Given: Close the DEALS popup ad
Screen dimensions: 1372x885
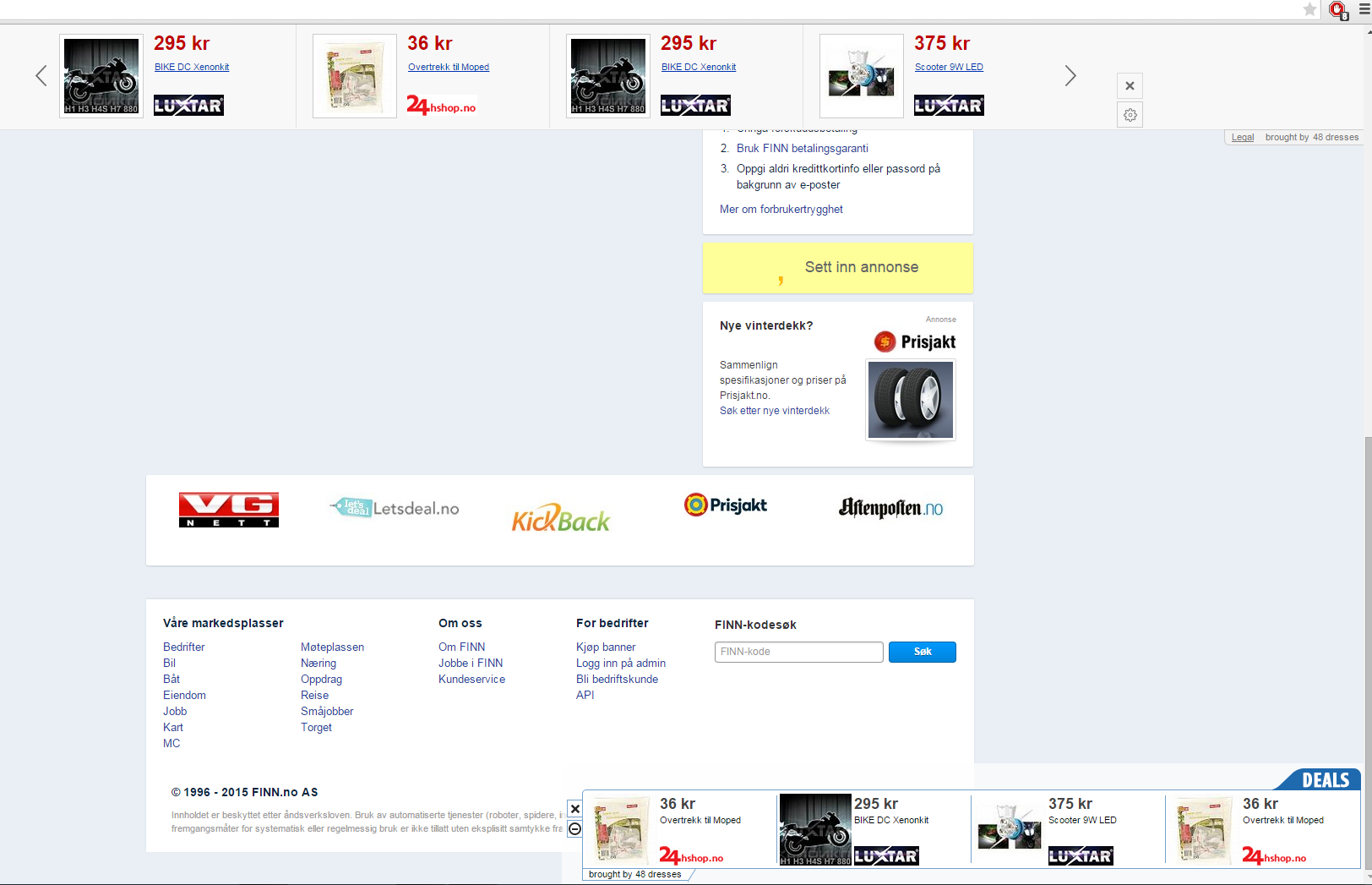Looking at the screenshot, I should (574, 809).
